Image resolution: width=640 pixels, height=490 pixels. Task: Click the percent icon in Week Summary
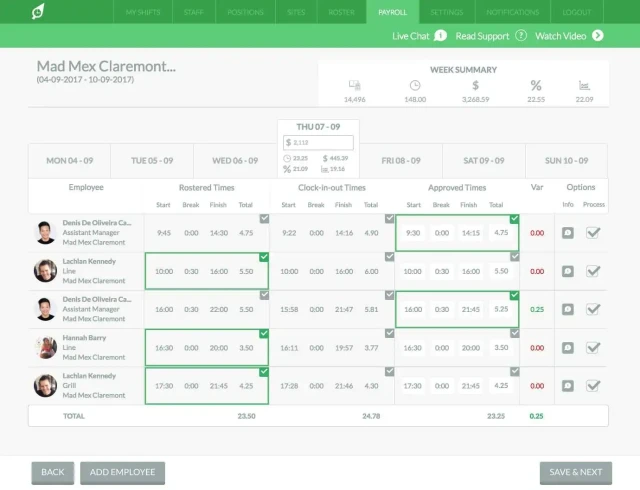click(x=536, y=85)
